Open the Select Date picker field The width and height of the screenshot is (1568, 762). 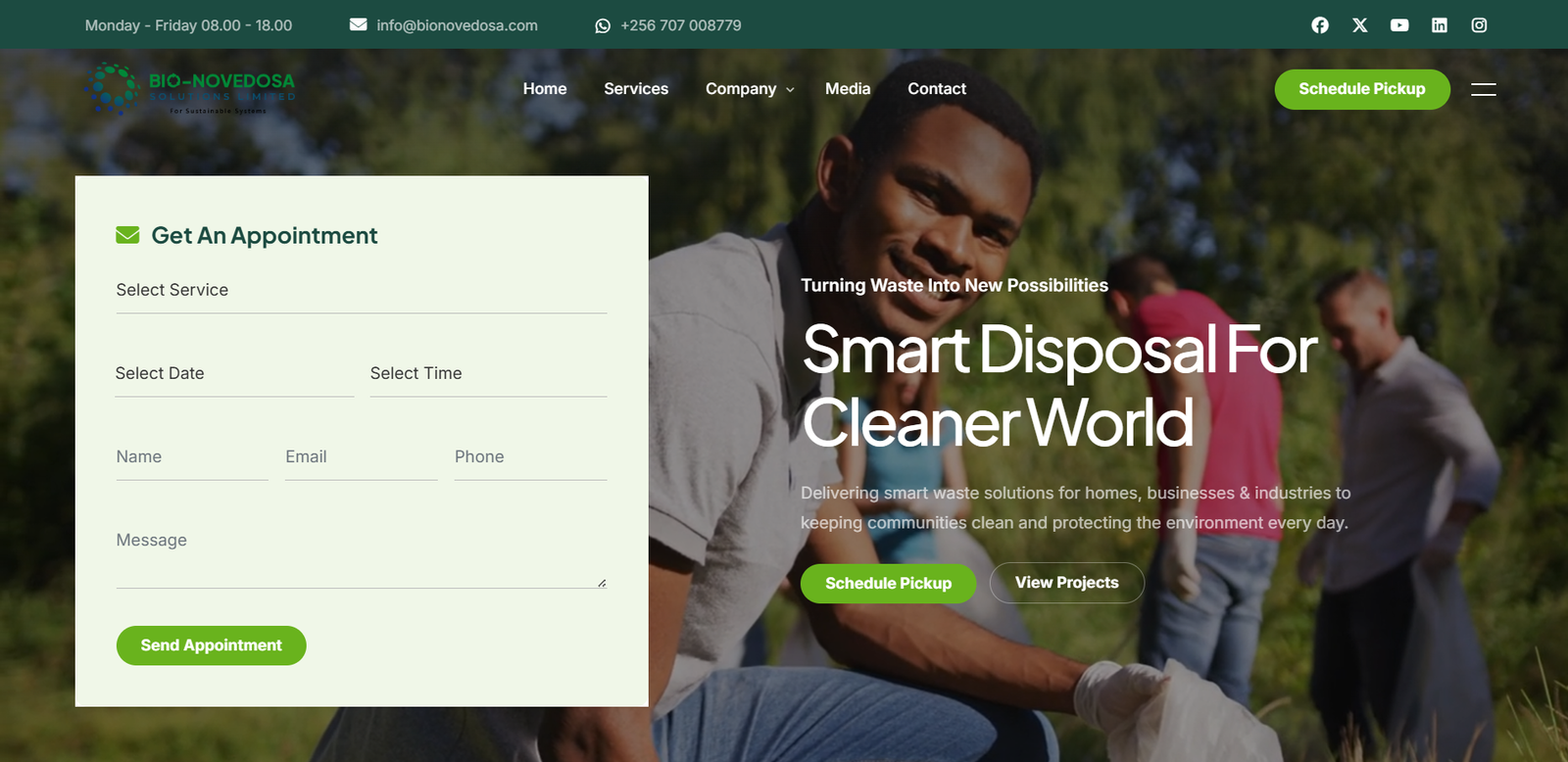tap(234, 373)
